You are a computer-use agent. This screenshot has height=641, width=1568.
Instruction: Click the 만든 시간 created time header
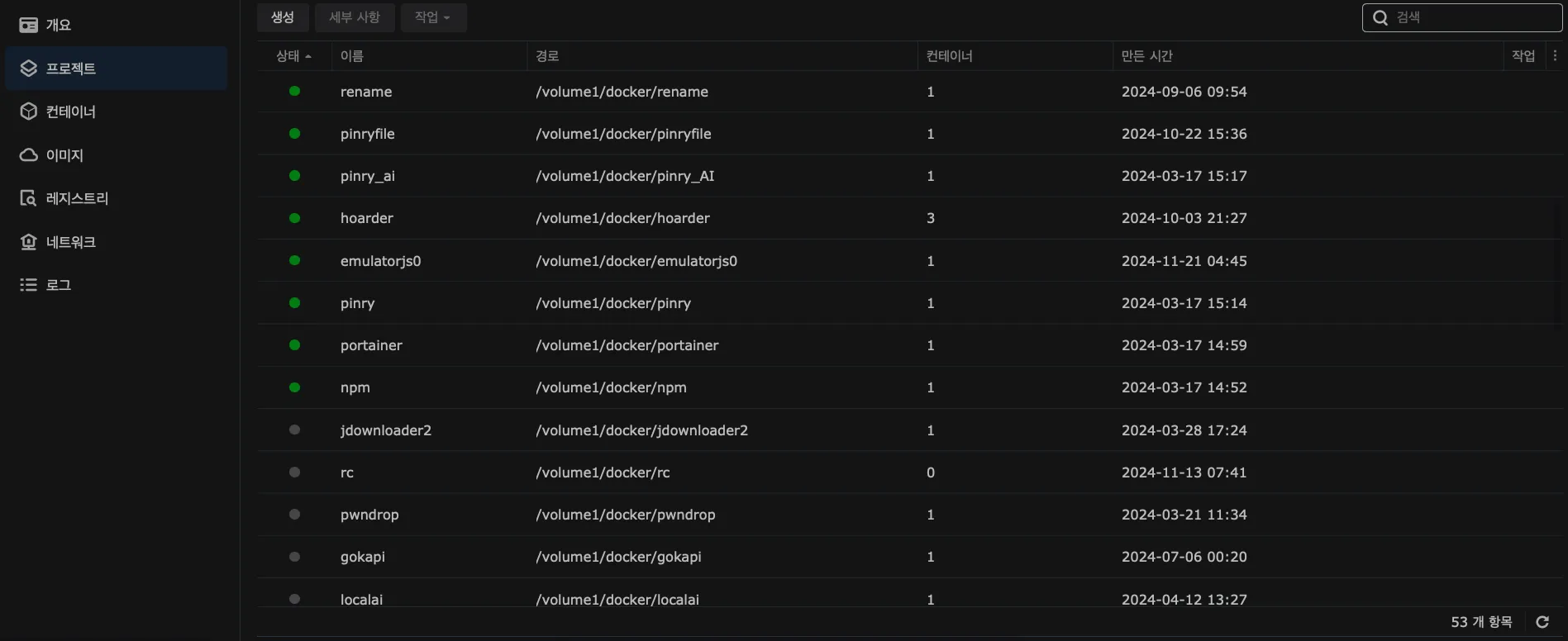click(x=1146, y=56)
